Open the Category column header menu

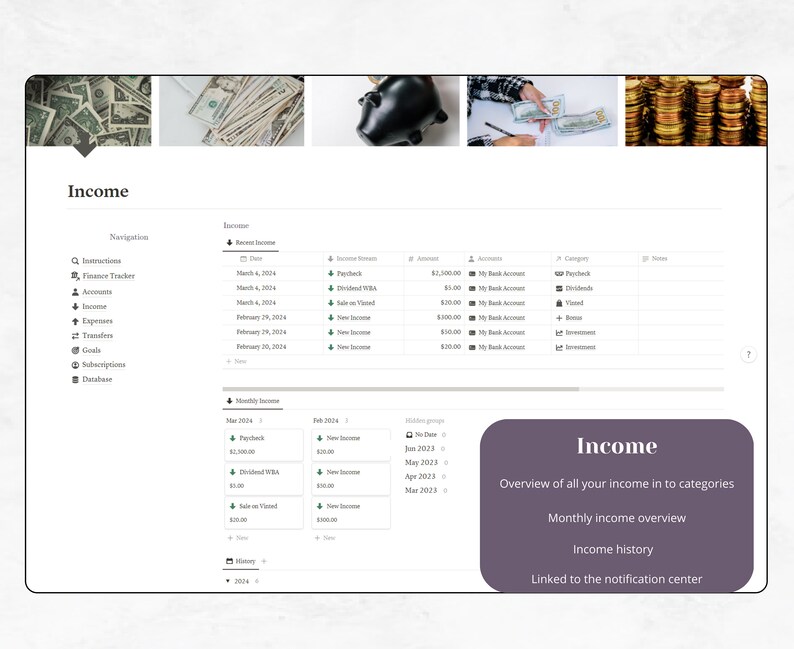[594, 259]
